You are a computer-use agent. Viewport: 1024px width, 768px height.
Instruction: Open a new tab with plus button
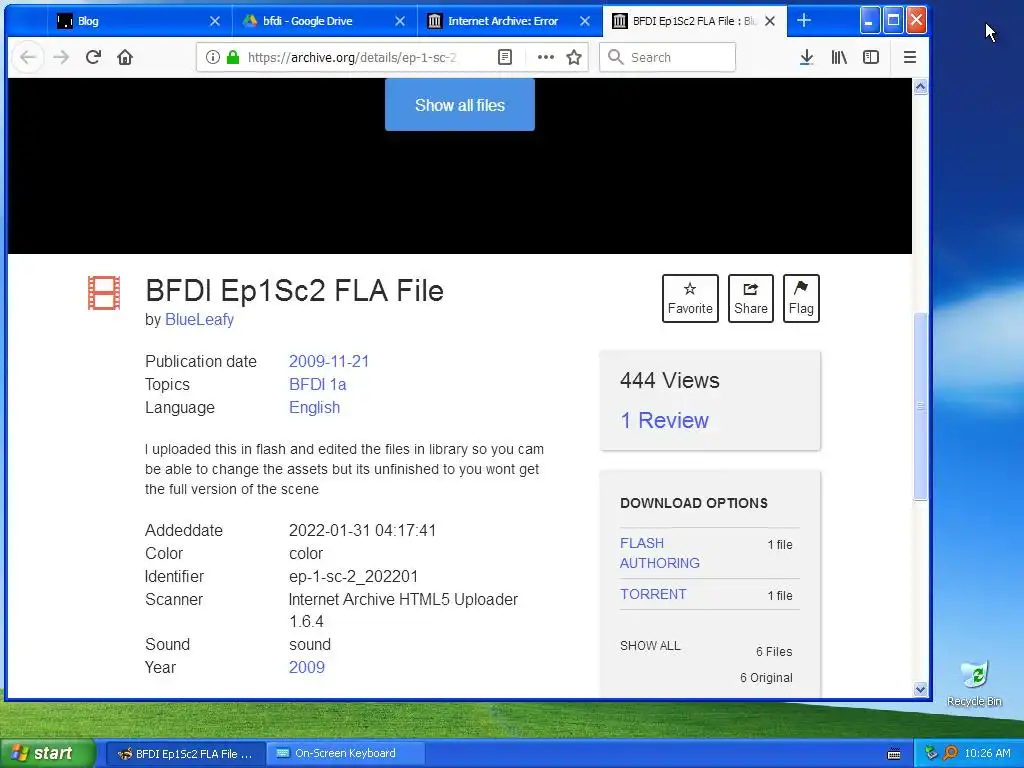(804, 21)
